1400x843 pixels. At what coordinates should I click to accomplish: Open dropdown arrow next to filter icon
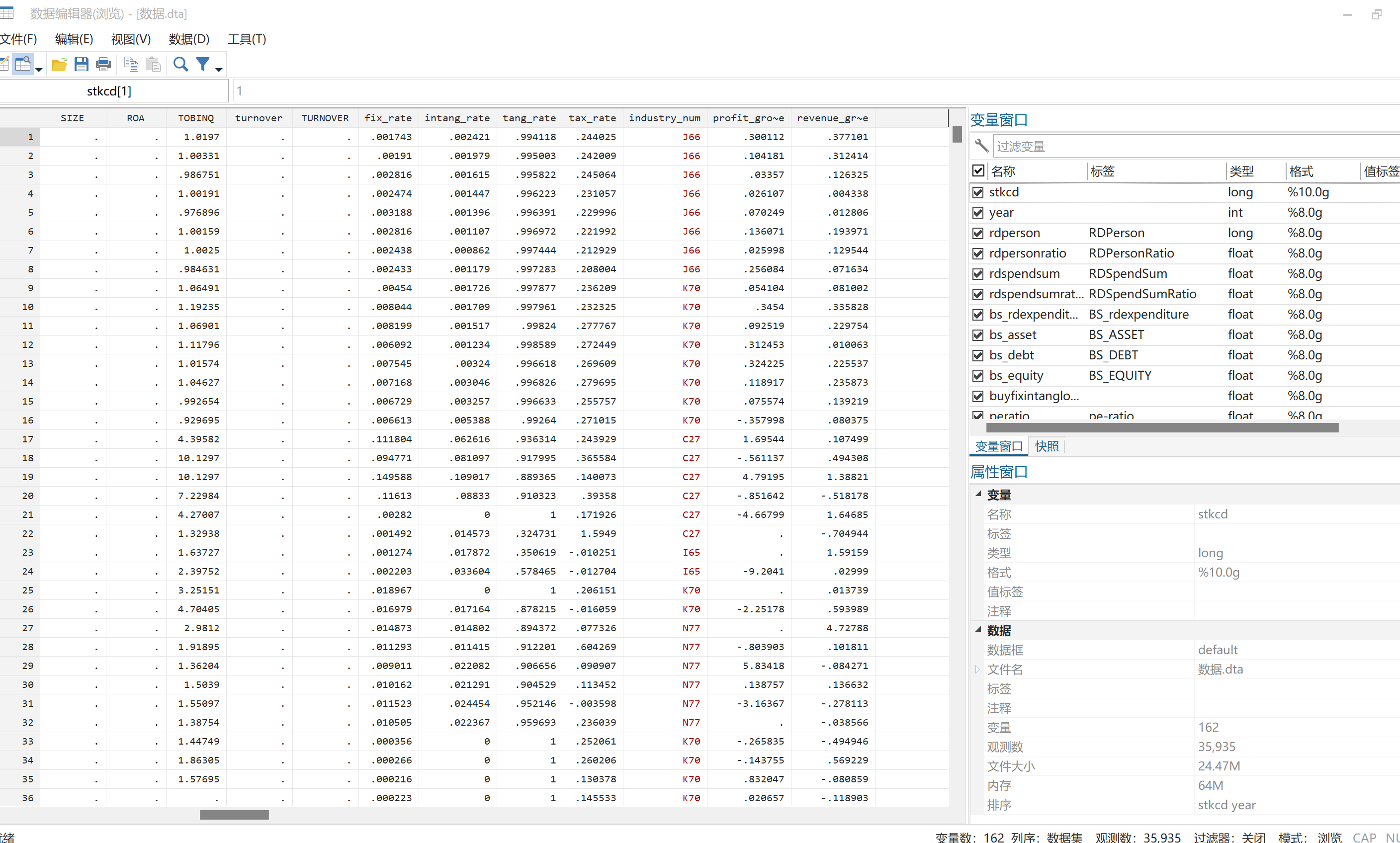tap(219, 70)
